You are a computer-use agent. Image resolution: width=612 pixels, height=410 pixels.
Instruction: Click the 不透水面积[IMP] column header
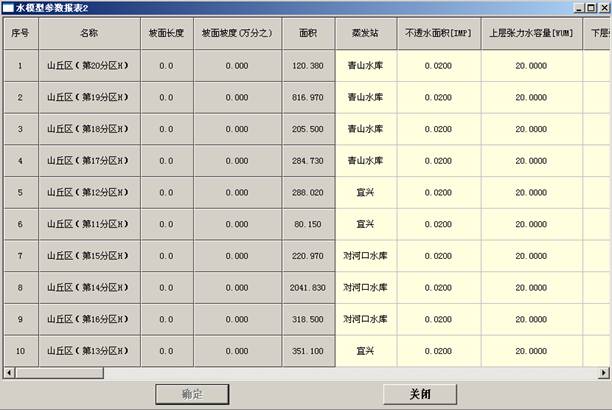438,33
